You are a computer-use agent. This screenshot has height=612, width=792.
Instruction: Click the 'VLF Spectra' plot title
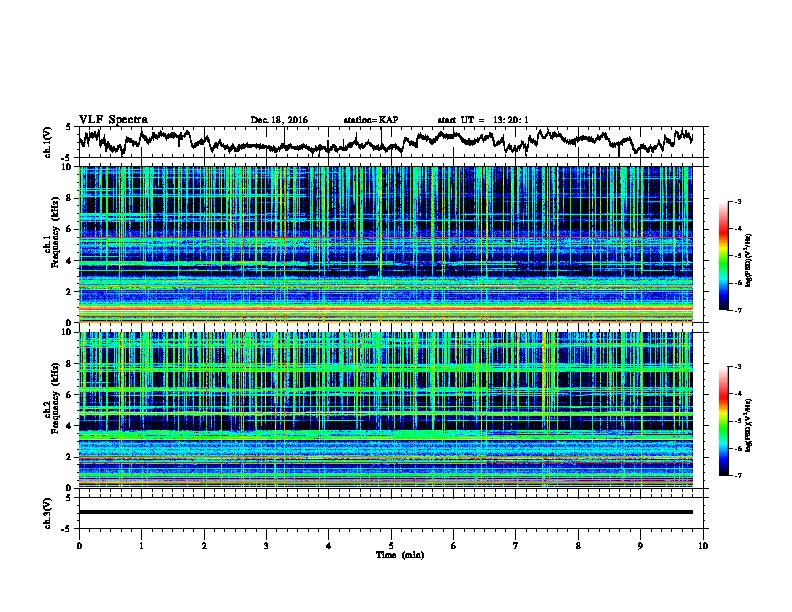(x=113, y=120)
